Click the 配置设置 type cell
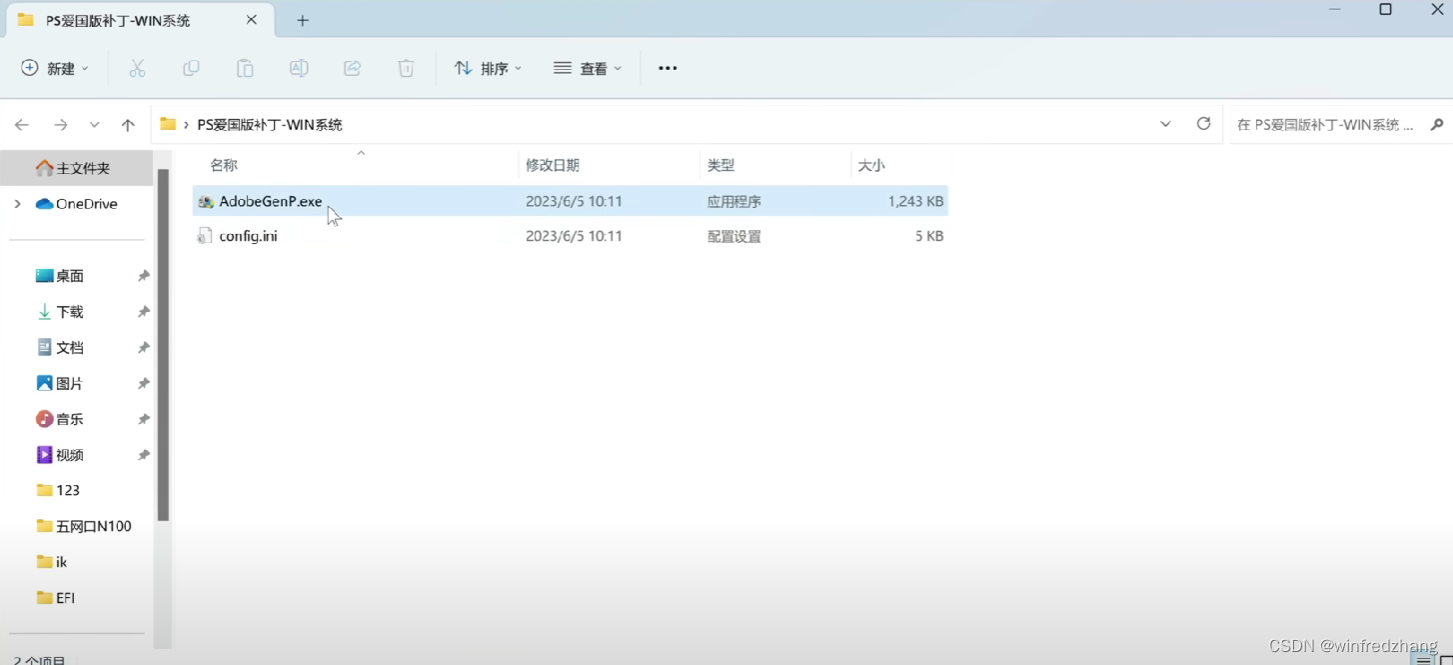 tap(734, 236)
